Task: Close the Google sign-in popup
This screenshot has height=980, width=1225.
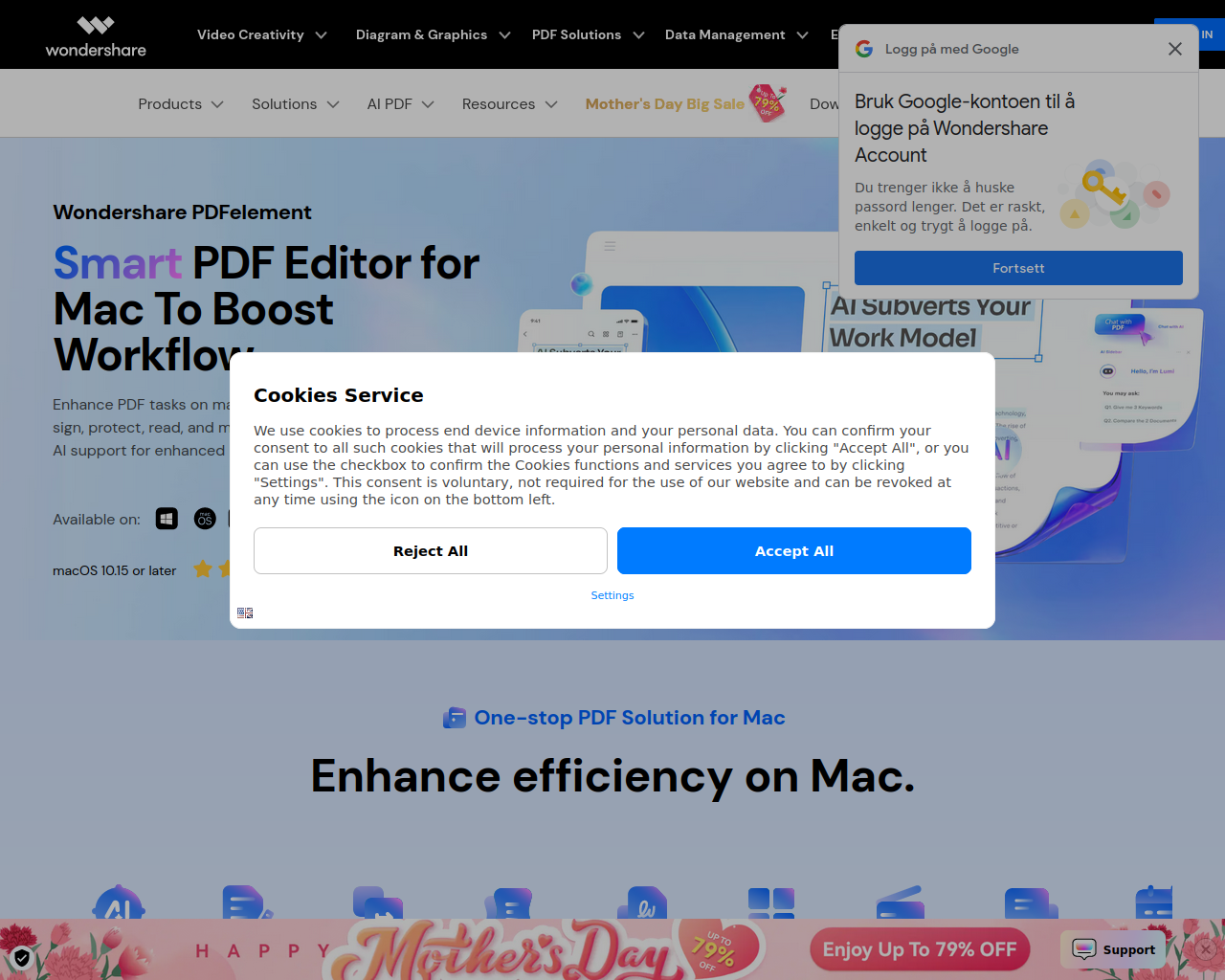Action: (1175, 49)
